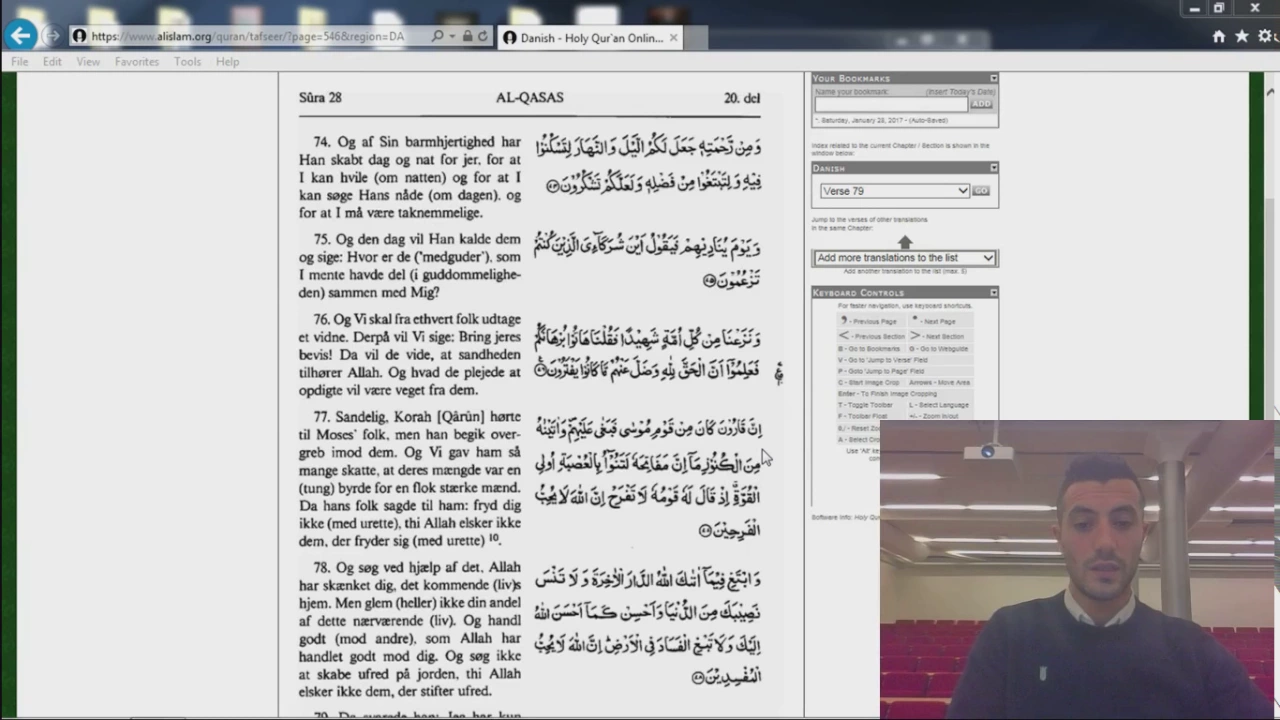This screenshot has width=1280, height=720.
Task: Click the Sûra 28 page header
Action: tap(320, 97)
